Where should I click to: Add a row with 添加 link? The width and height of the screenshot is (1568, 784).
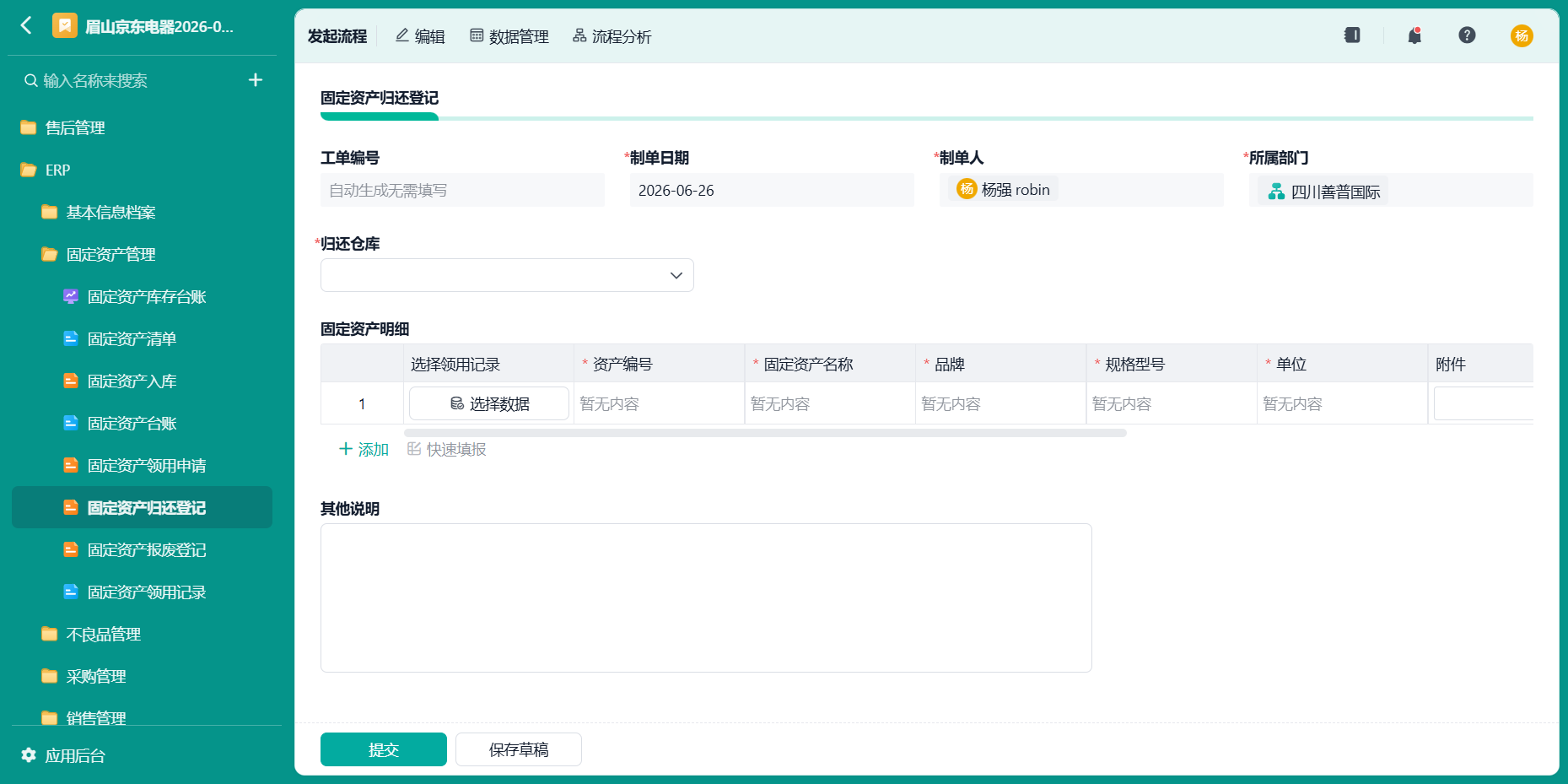point(364,449)
